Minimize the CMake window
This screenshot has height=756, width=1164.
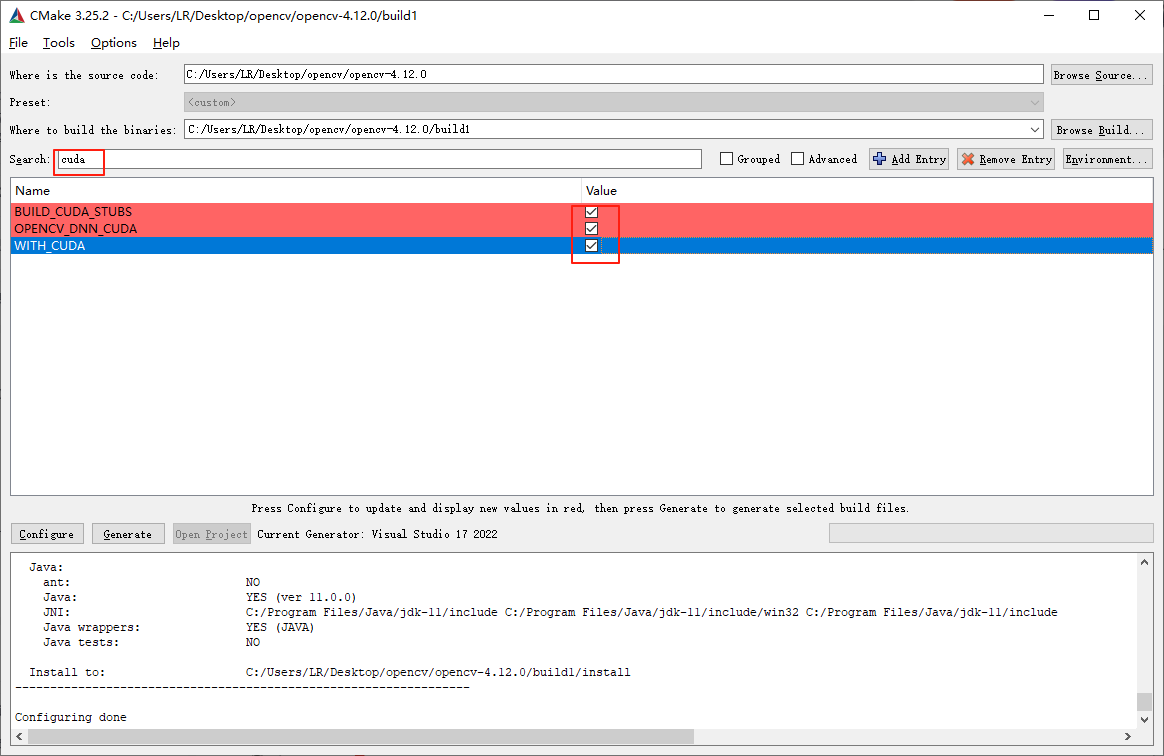(x=1048, y=15)
